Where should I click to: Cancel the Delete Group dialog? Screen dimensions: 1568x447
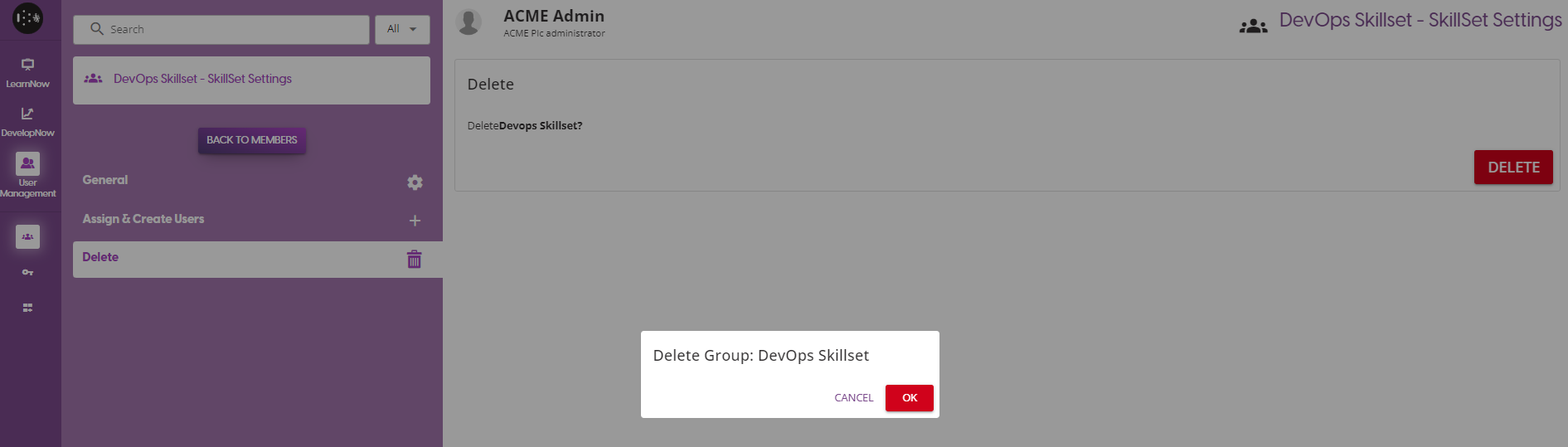(x=853, y=398)
